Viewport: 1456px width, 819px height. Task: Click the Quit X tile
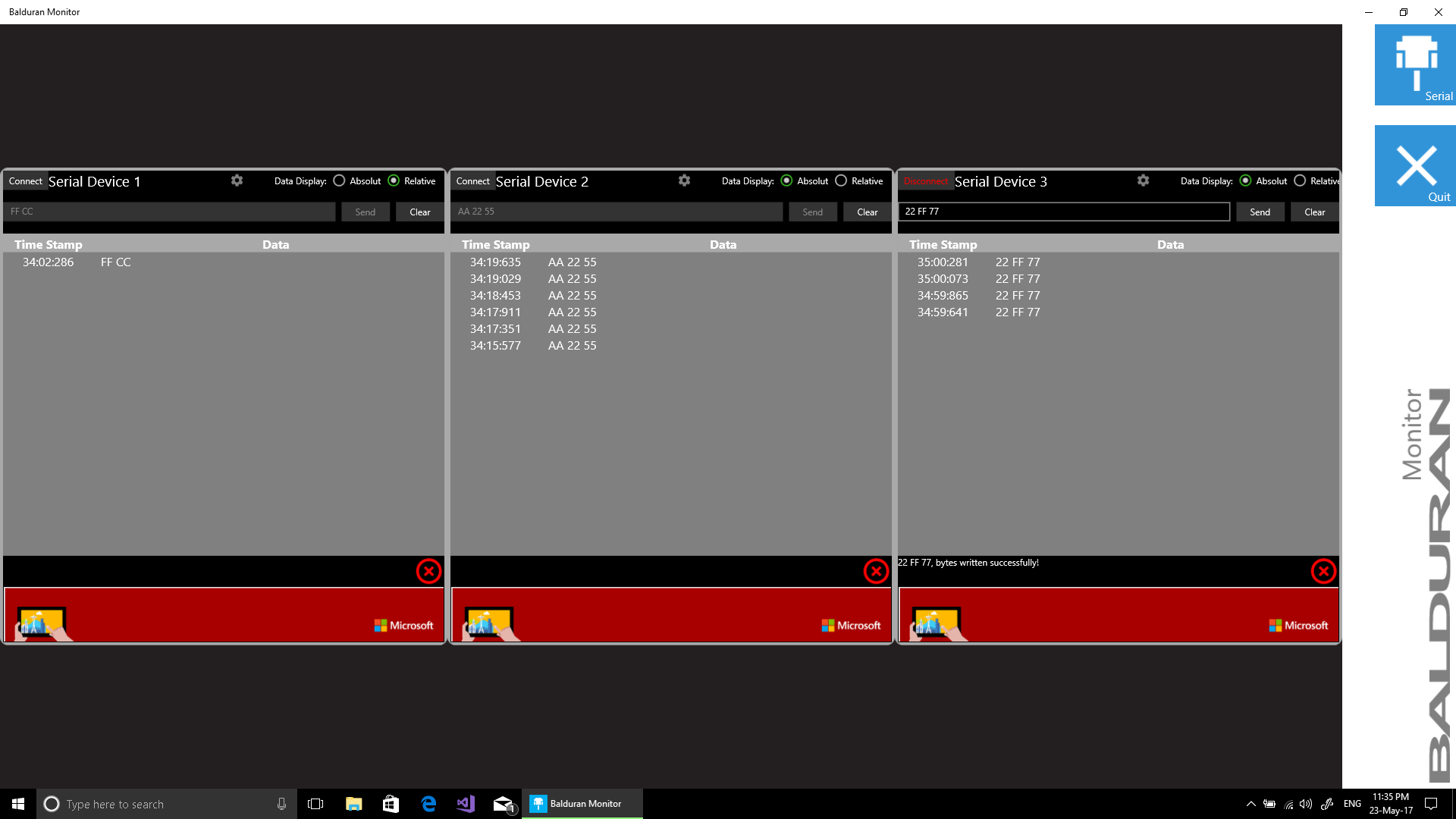[x=1415, y=166]
